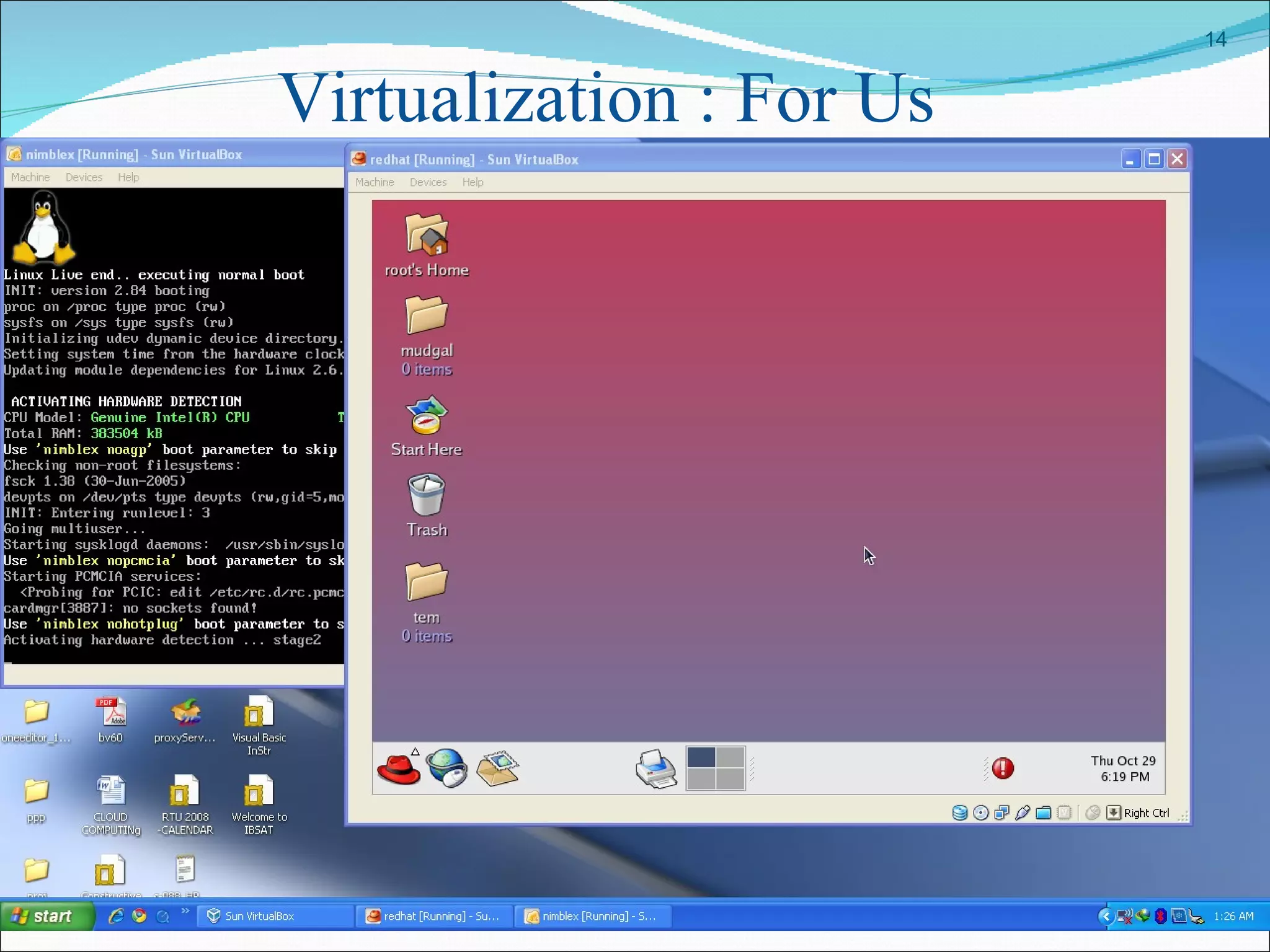This screenshot has width=1270, height=952.
Task: Click the nimblex VirtualBox window title bar
Action: pos(174,154)
